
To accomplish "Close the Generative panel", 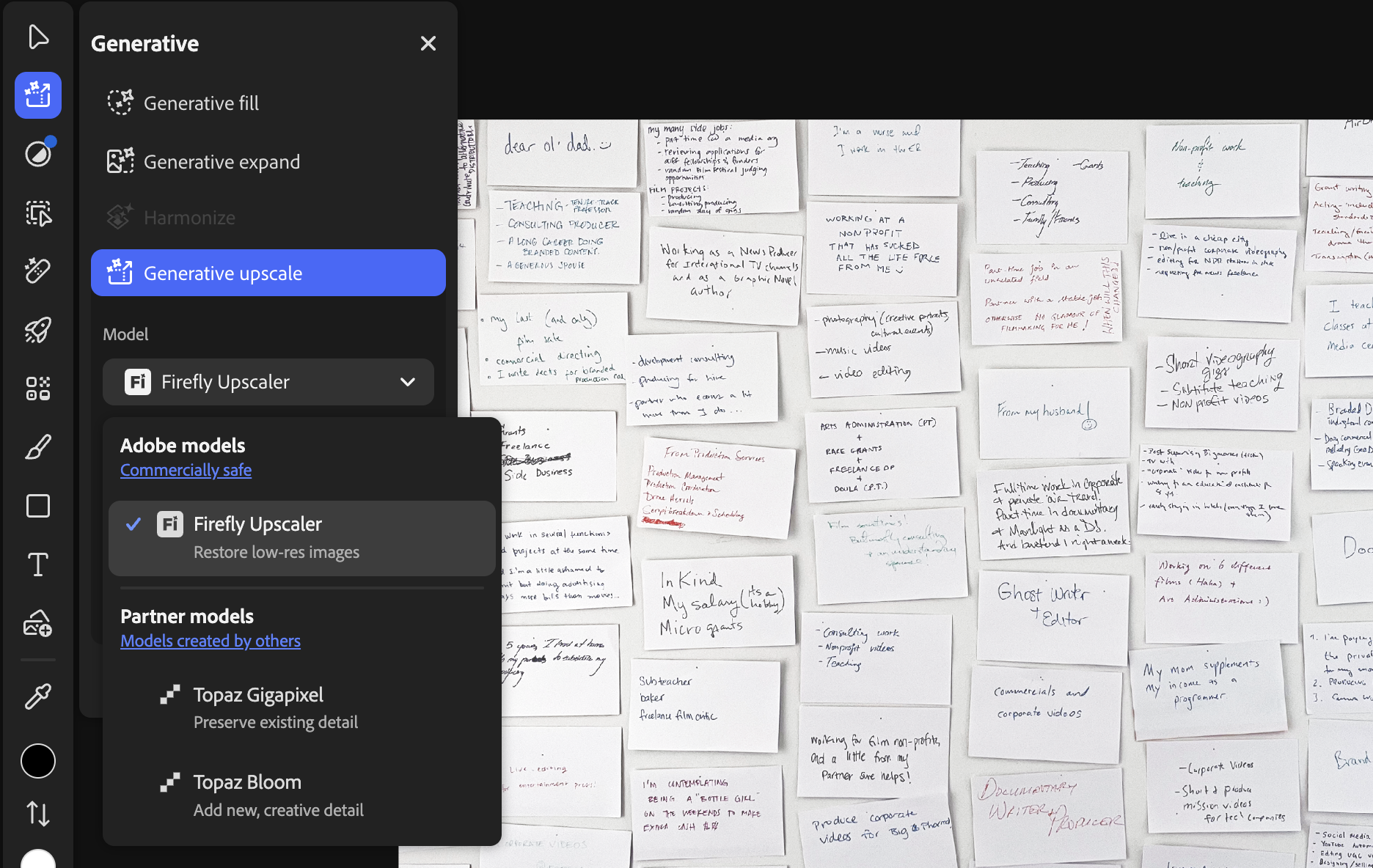I will tap(428, 43).
